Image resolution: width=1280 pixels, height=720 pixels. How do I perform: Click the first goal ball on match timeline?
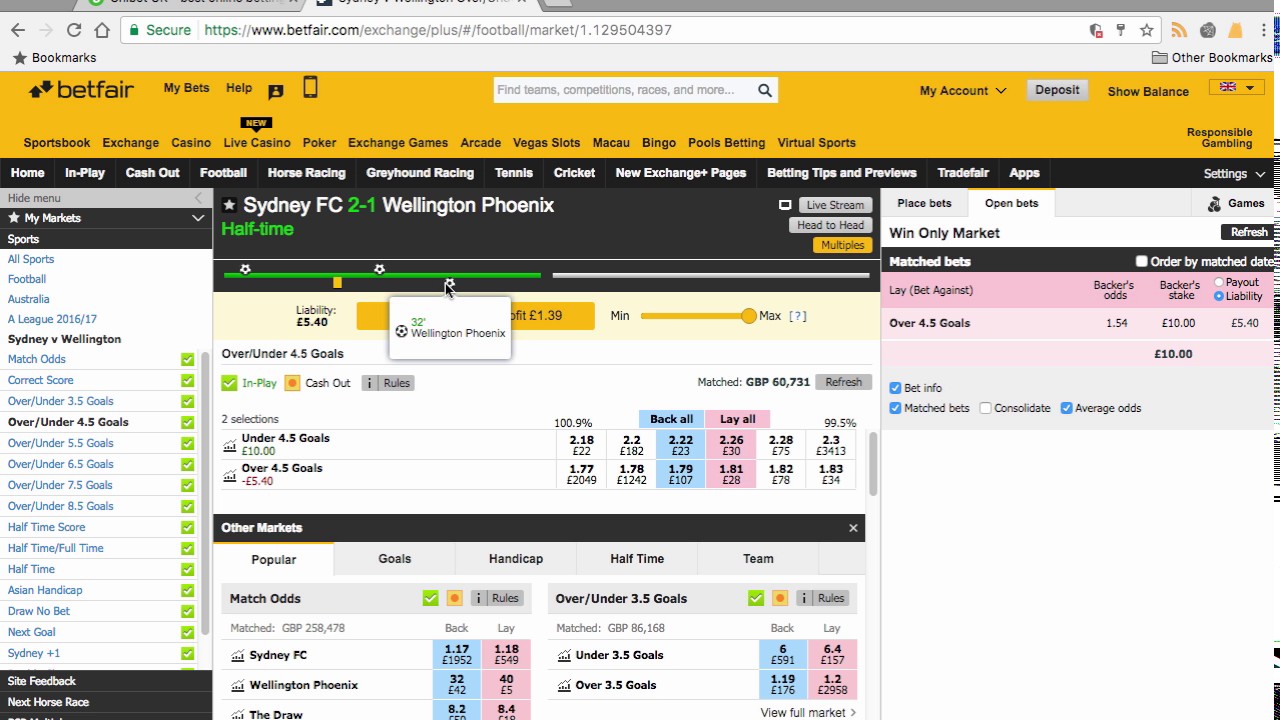(x=245, y=269)
